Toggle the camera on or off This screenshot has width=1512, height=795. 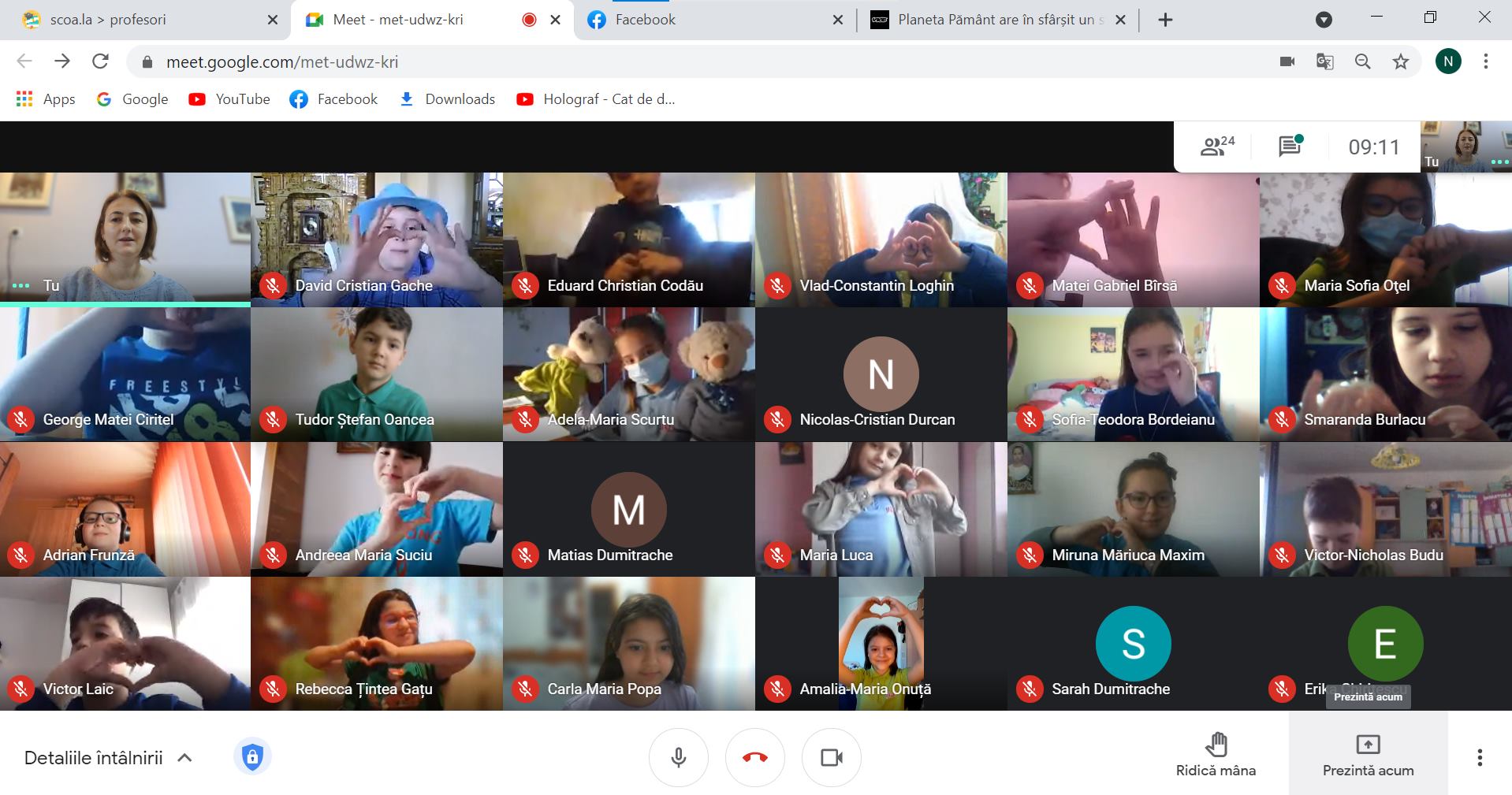[x=831, y=758]
